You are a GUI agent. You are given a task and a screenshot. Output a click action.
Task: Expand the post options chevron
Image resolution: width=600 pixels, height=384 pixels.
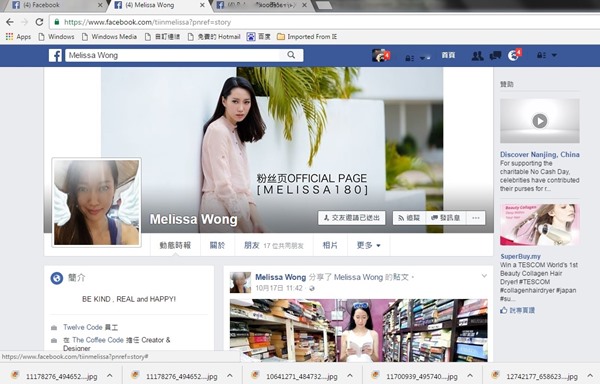[484, 276]
